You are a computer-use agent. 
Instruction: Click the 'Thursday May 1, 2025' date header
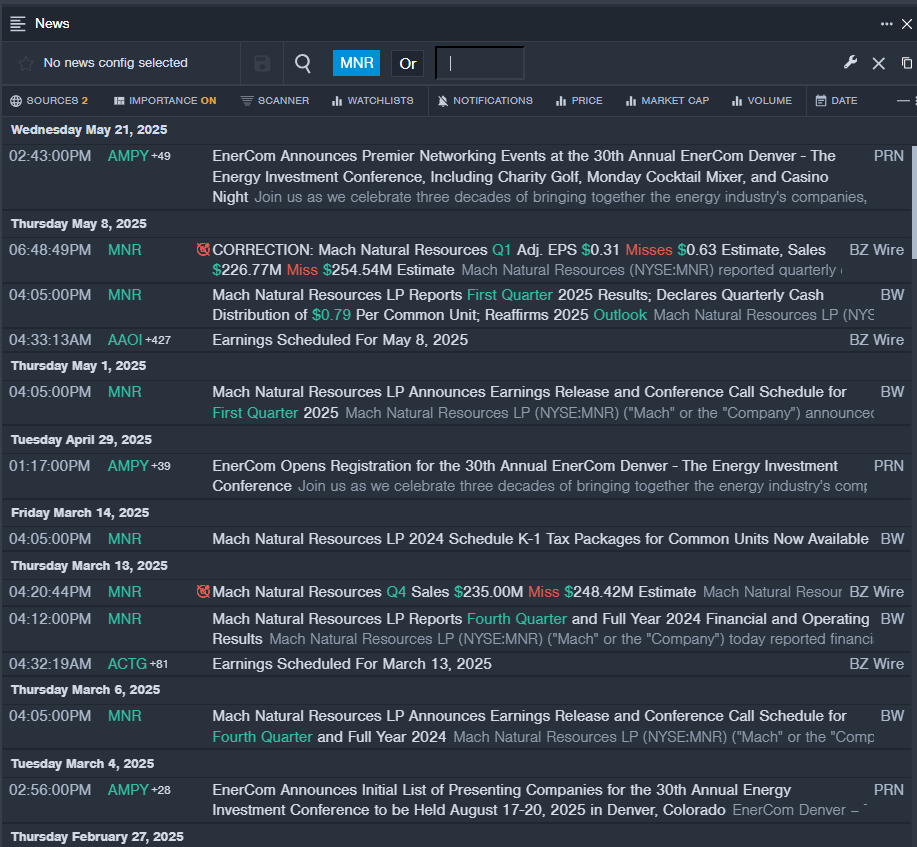tap(78, 366)
